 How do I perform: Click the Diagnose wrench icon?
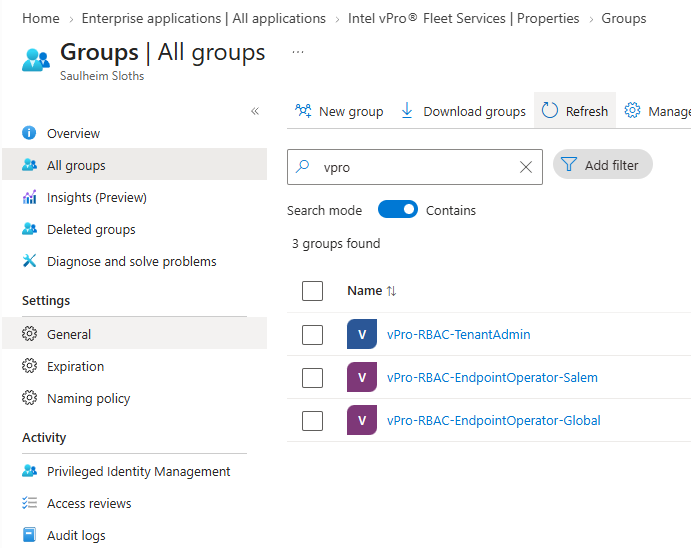[29, 261]
